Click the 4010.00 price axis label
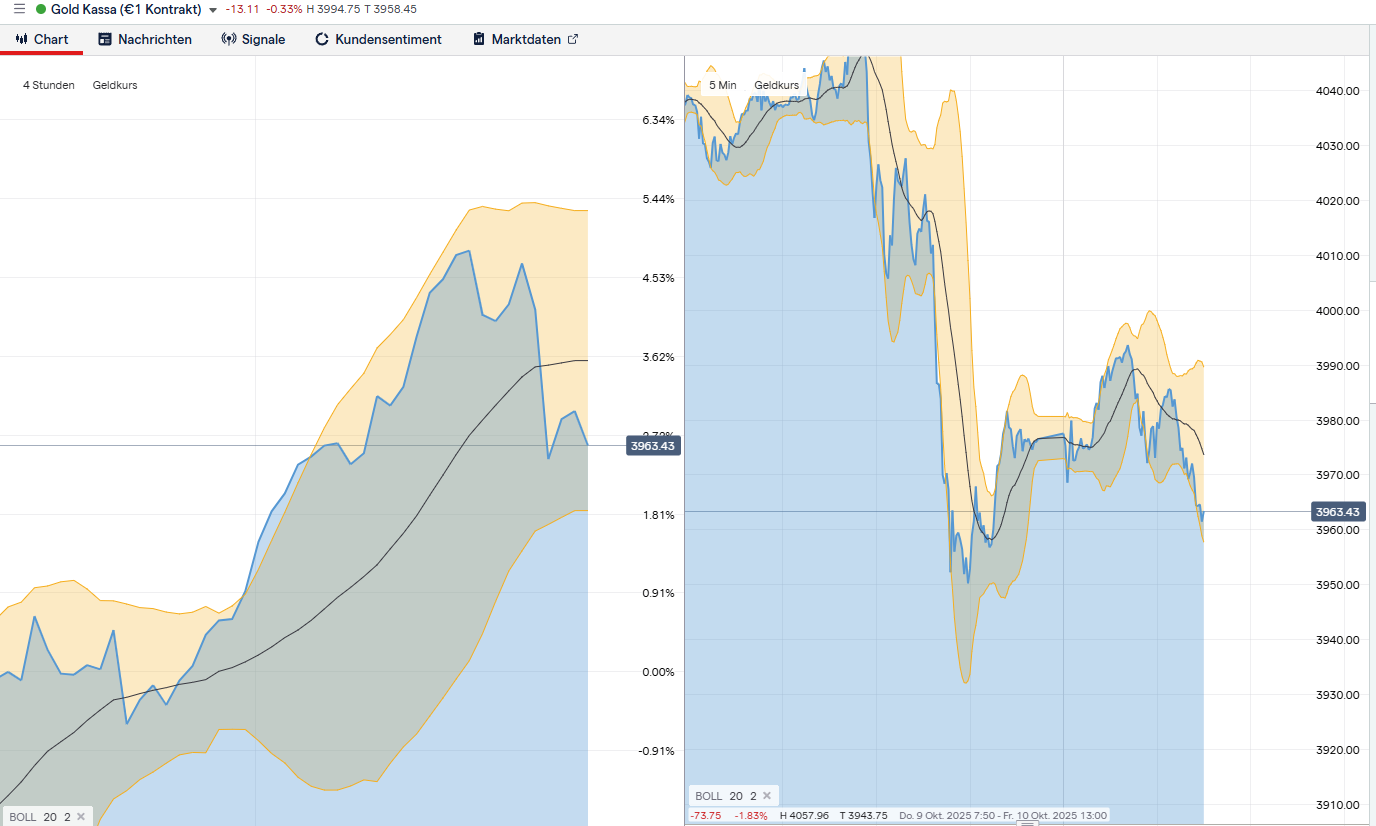Screen dimensions: 1376x826 pos(1337,256)
